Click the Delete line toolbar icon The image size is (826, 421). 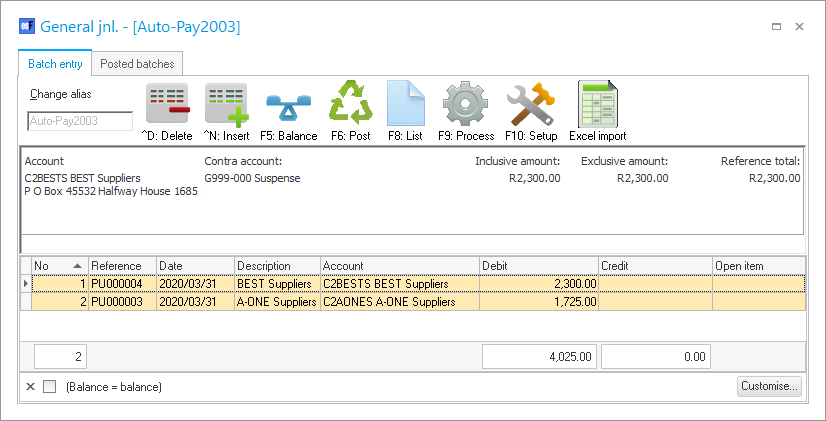pos(167,106)
